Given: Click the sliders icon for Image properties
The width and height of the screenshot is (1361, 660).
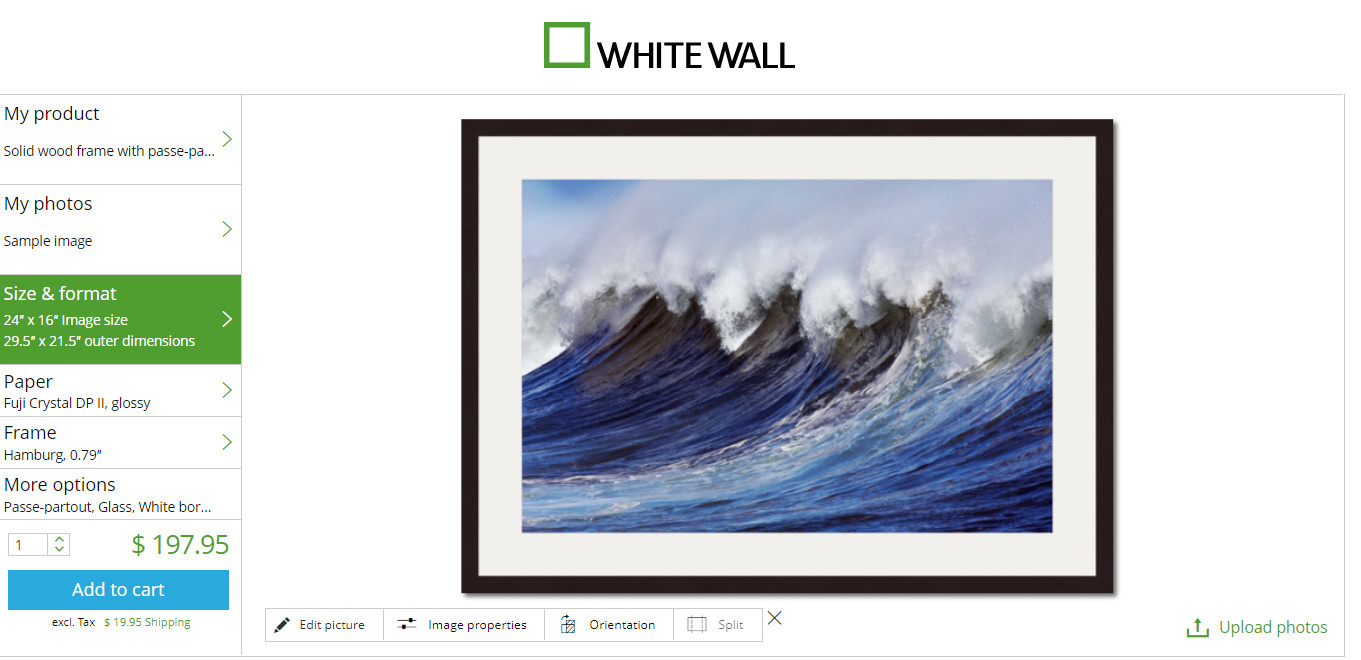Looking at the screenshot, I should 407,625.
